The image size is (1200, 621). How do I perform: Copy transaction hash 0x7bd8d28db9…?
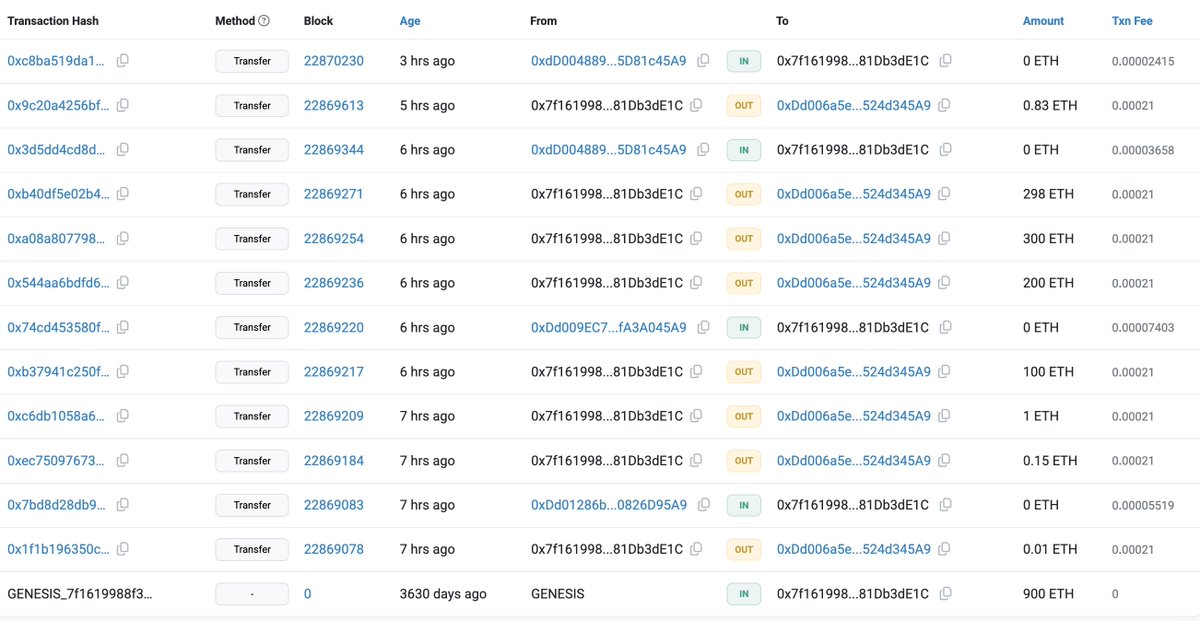pos(123,505)
